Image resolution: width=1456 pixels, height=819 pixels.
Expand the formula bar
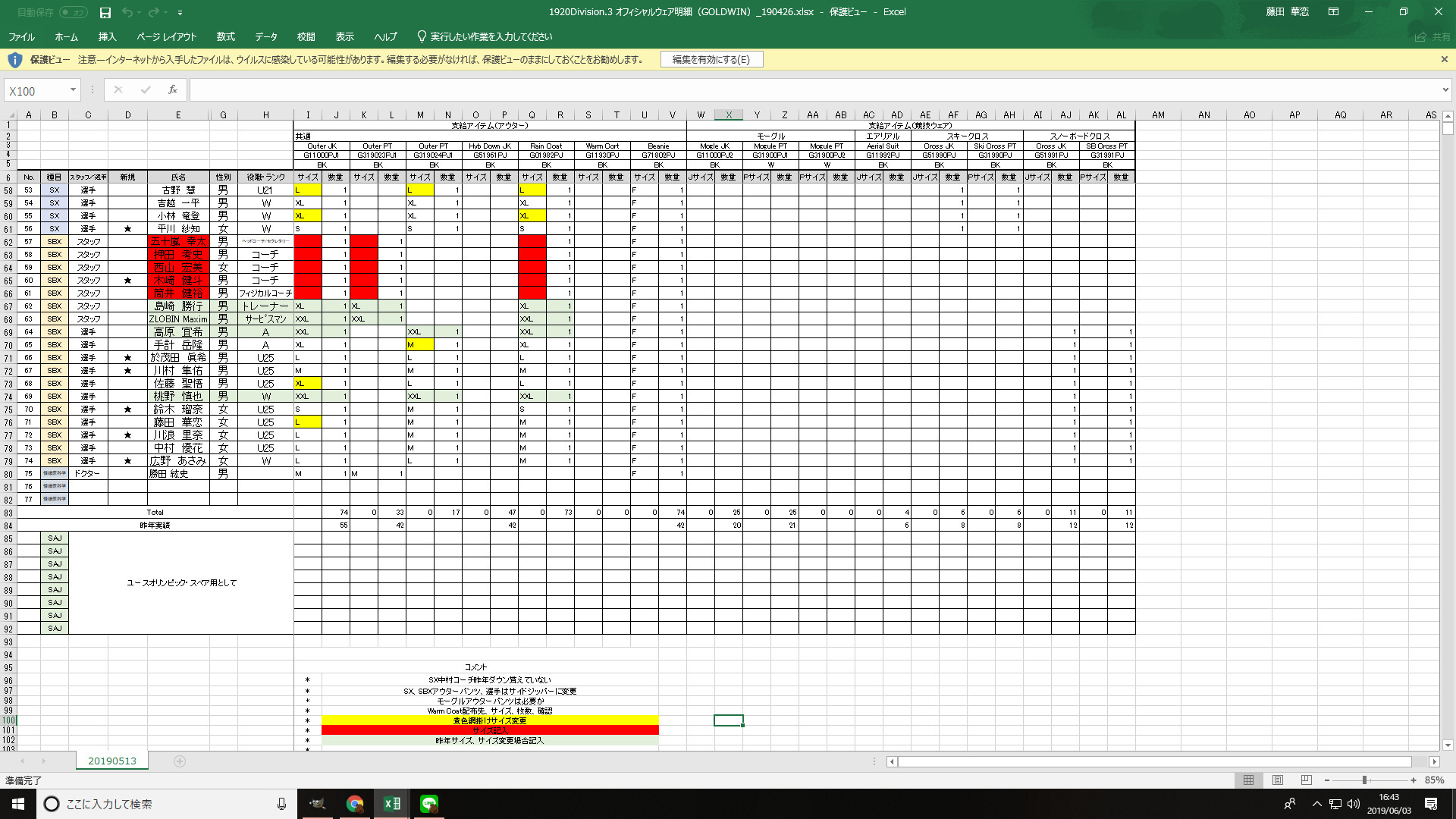1445,90
